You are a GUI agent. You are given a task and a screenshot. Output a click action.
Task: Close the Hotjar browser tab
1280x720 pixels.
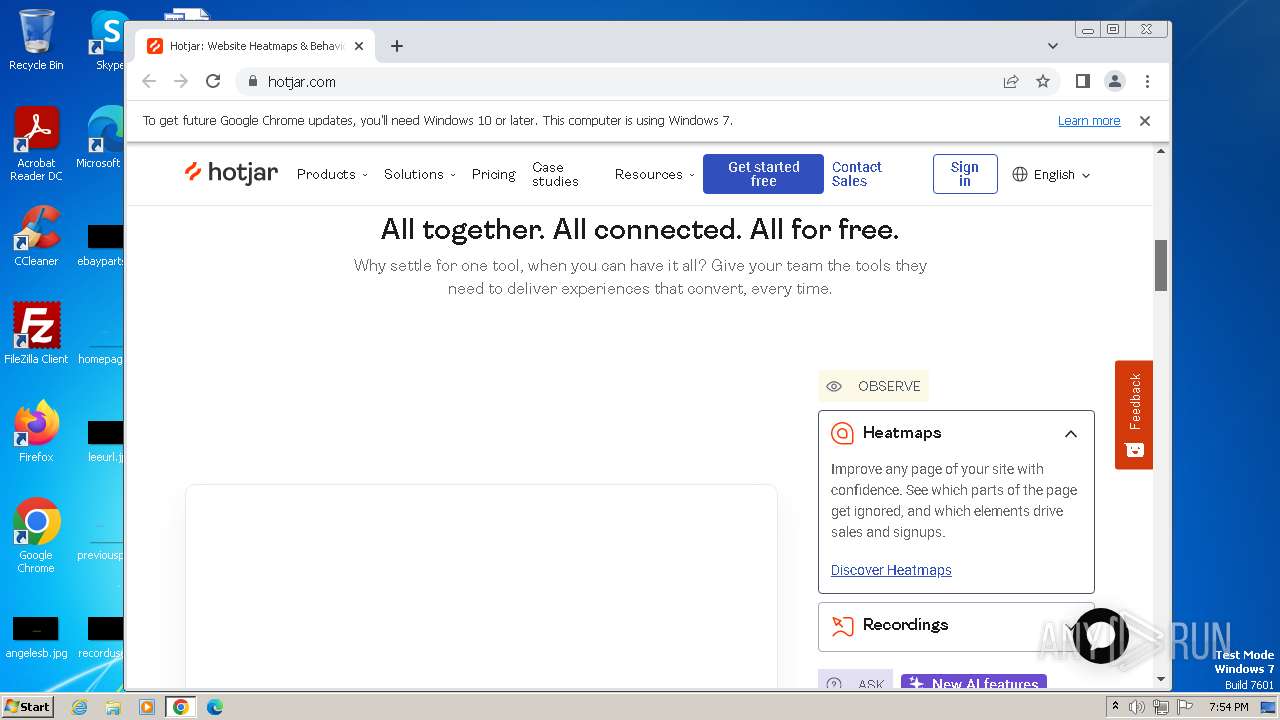coord(359,46)
